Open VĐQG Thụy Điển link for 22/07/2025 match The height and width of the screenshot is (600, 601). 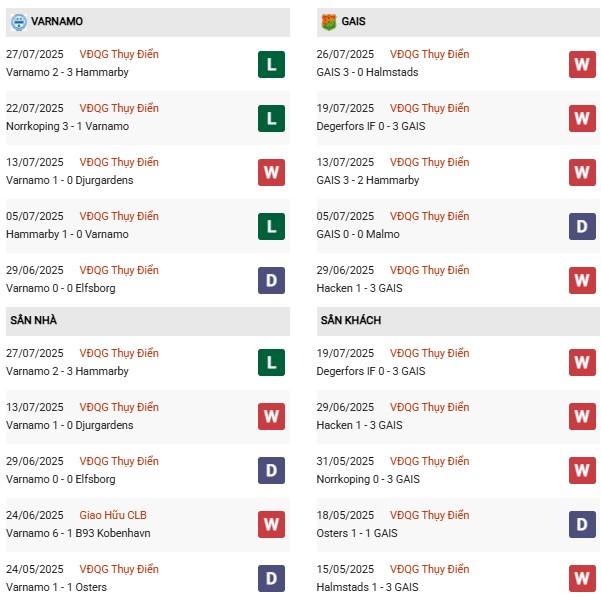click(x=120, y=108)
